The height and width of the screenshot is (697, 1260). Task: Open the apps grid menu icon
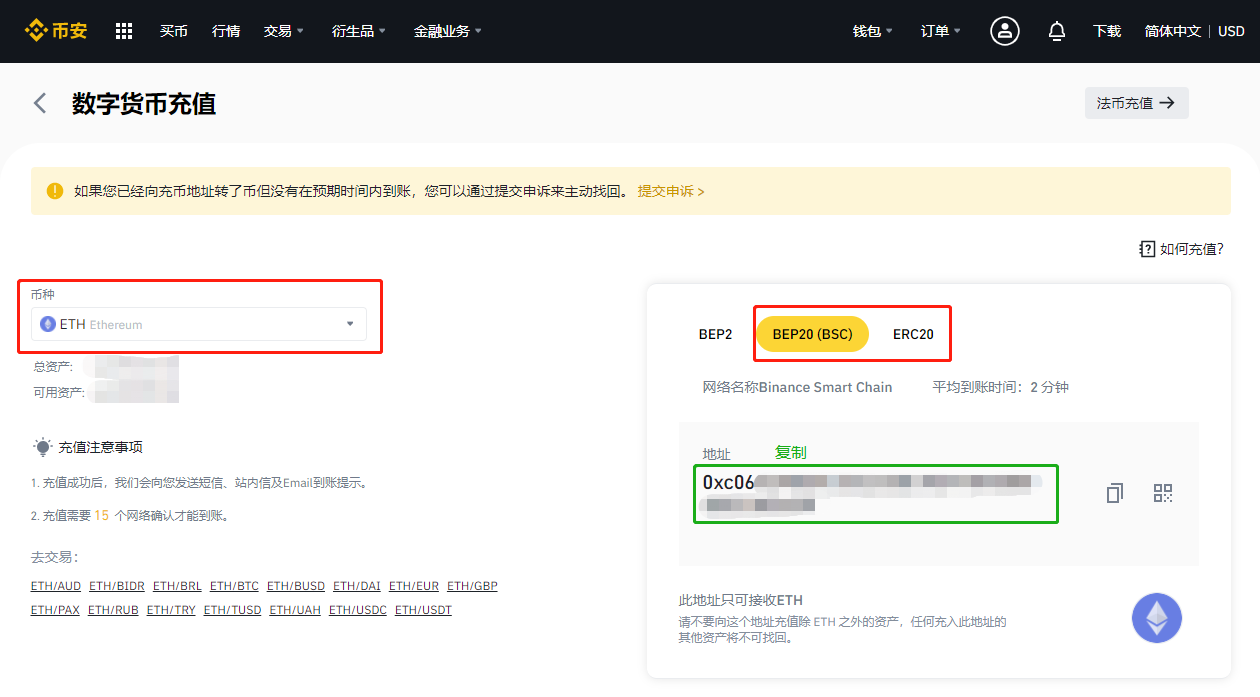(x=124, y=31)
